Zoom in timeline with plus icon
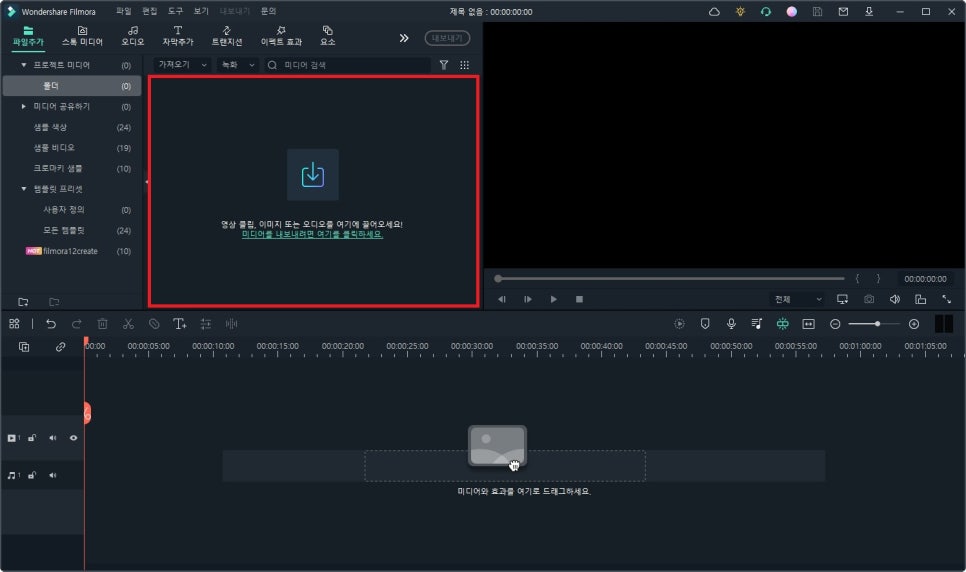The height and width of the screenshot is (572, 966). 914,324
